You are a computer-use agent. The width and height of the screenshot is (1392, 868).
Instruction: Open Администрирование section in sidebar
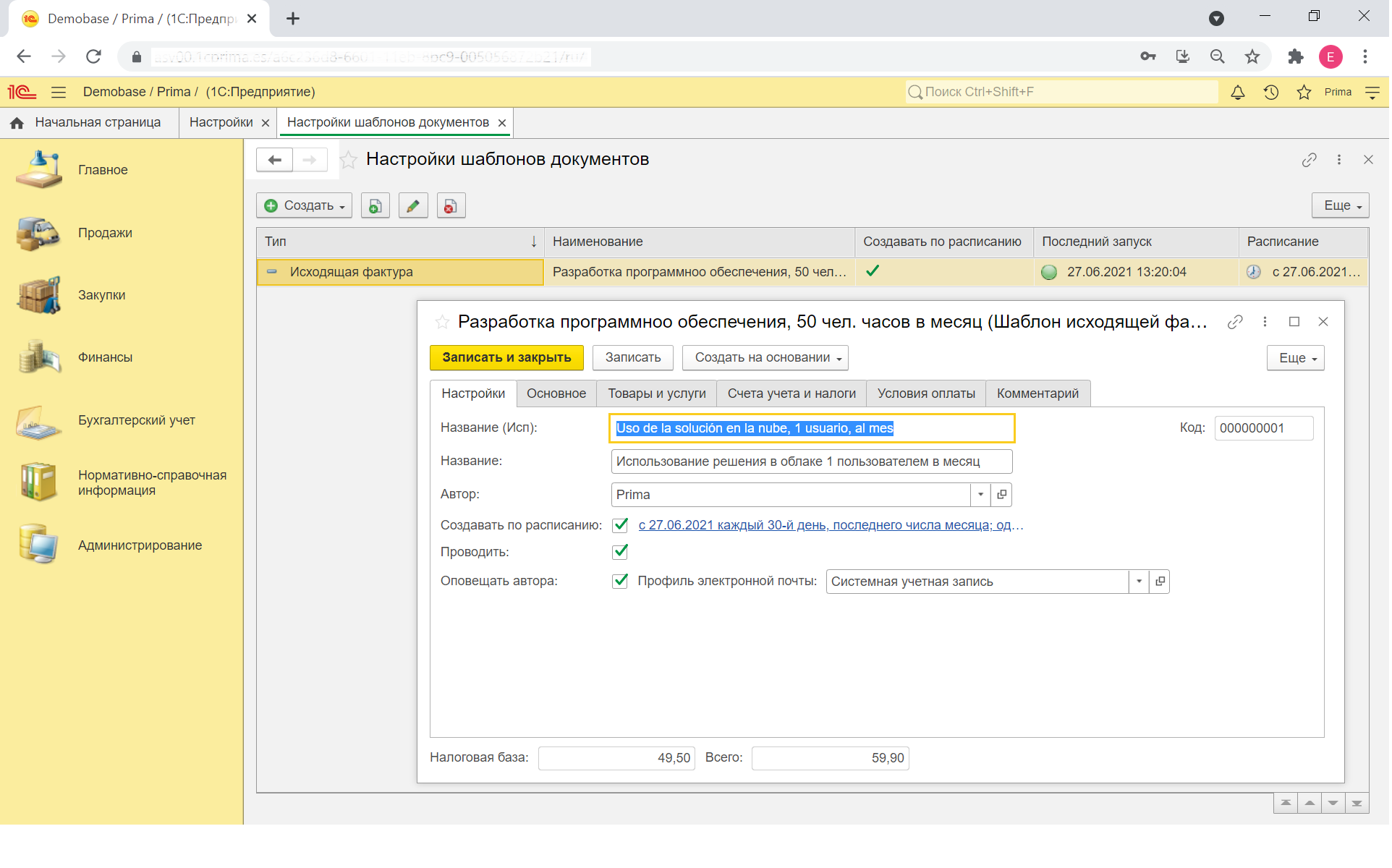(x=140, y=546)
